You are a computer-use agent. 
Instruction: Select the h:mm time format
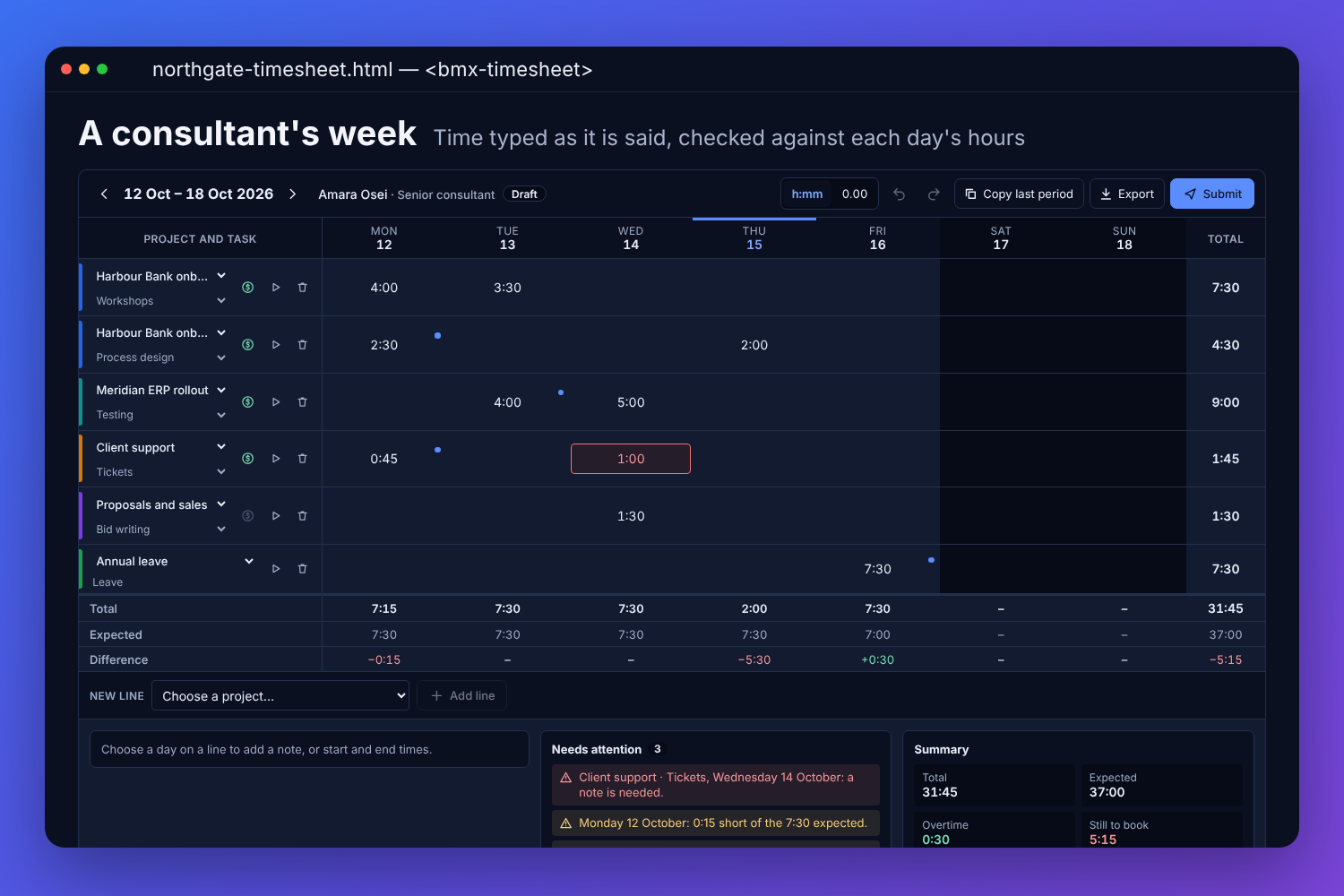(x=807, y=194)
